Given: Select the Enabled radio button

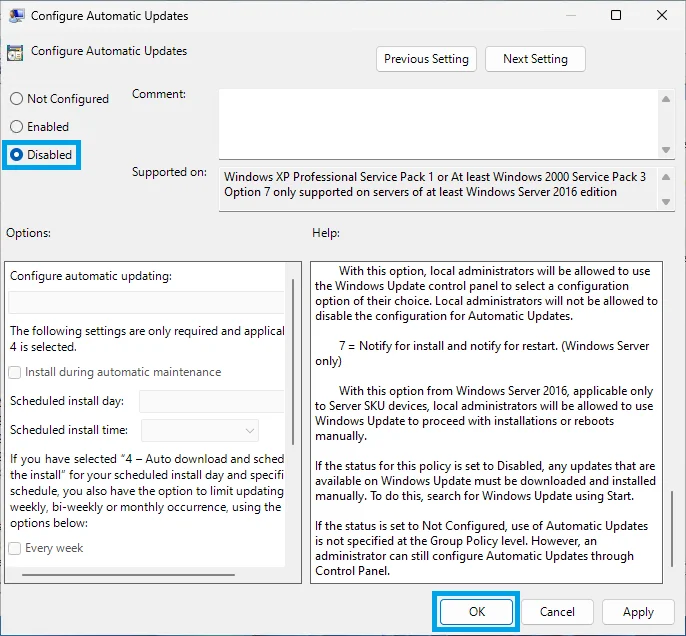Looking at the screenshot, I should click(x=16, y=127).
